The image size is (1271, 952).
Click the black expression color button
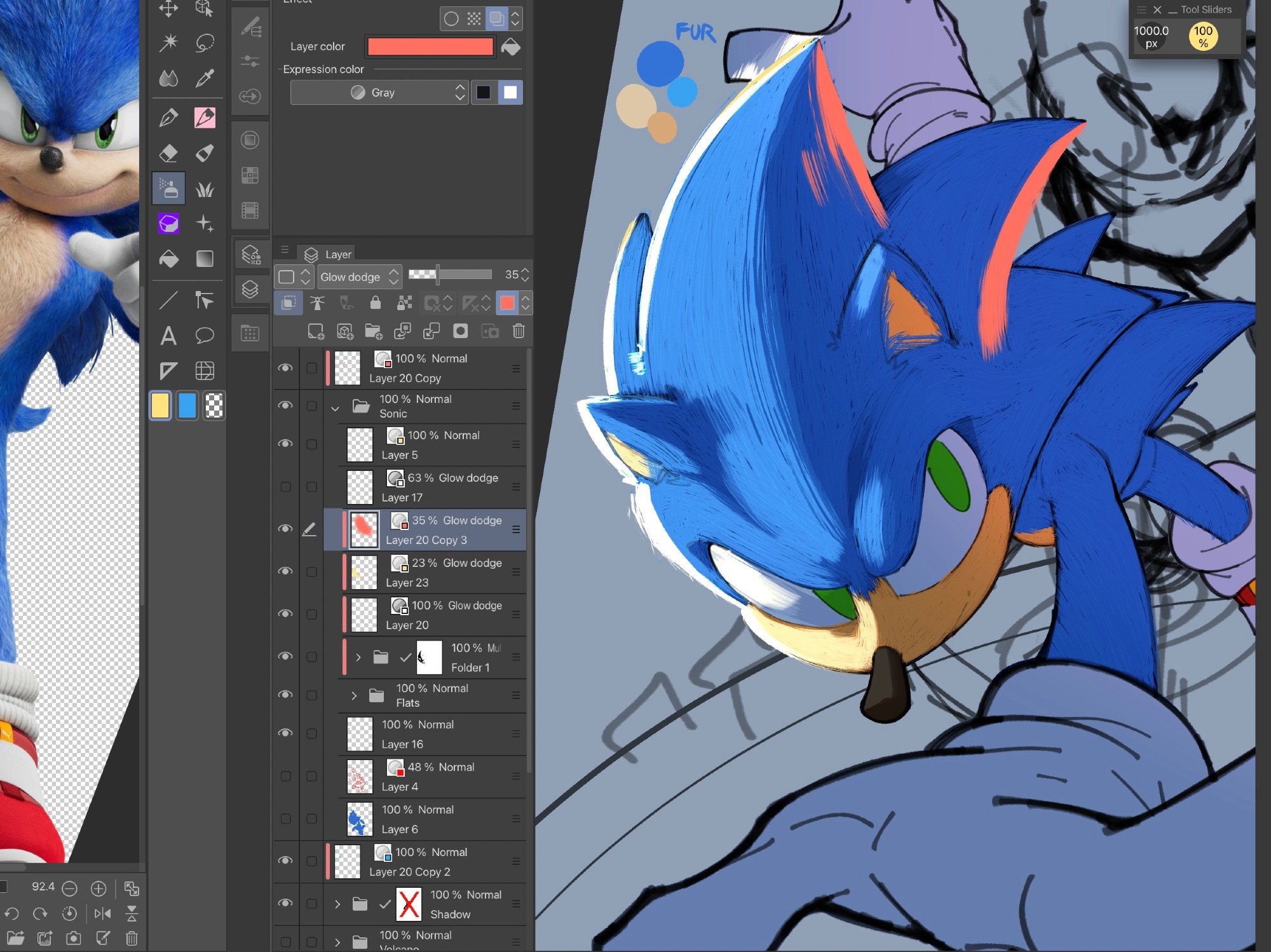484,92
